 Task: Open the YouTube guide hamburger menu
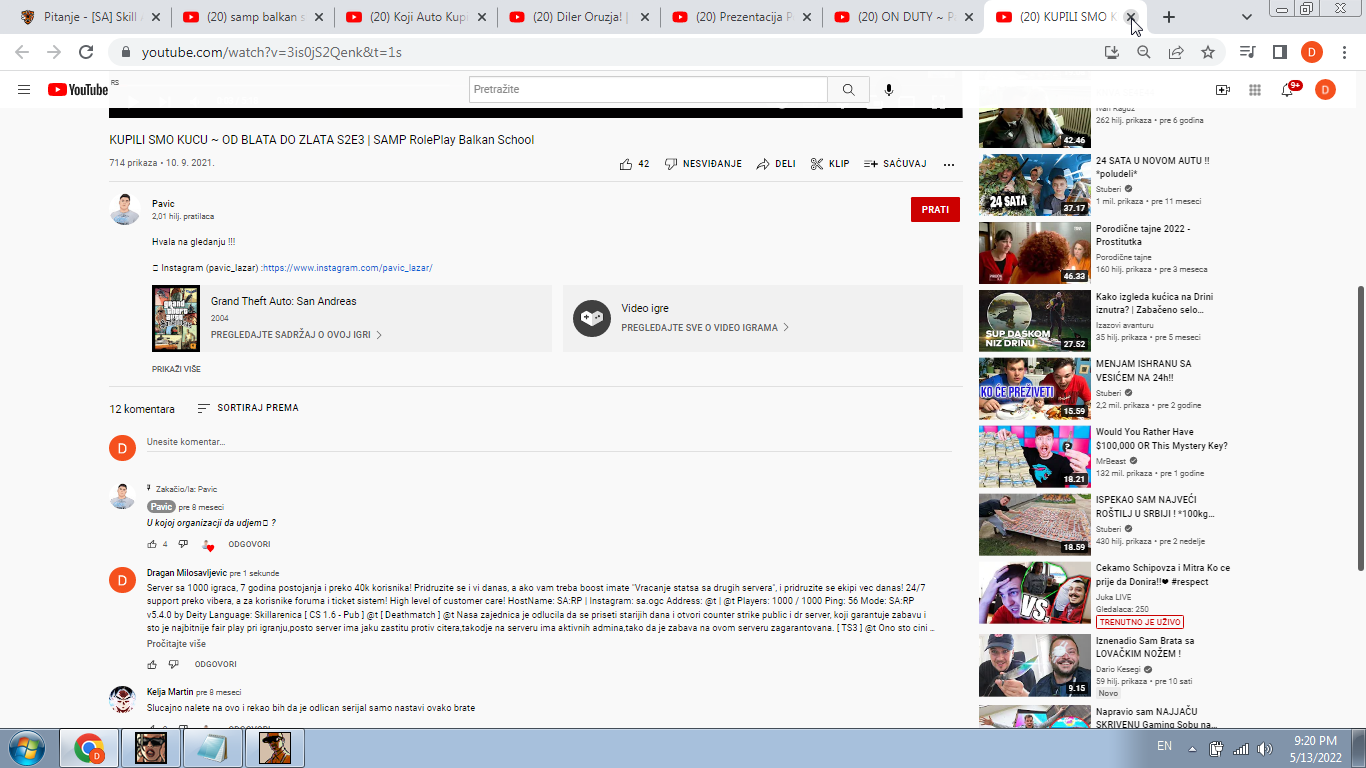click(24, 90)
